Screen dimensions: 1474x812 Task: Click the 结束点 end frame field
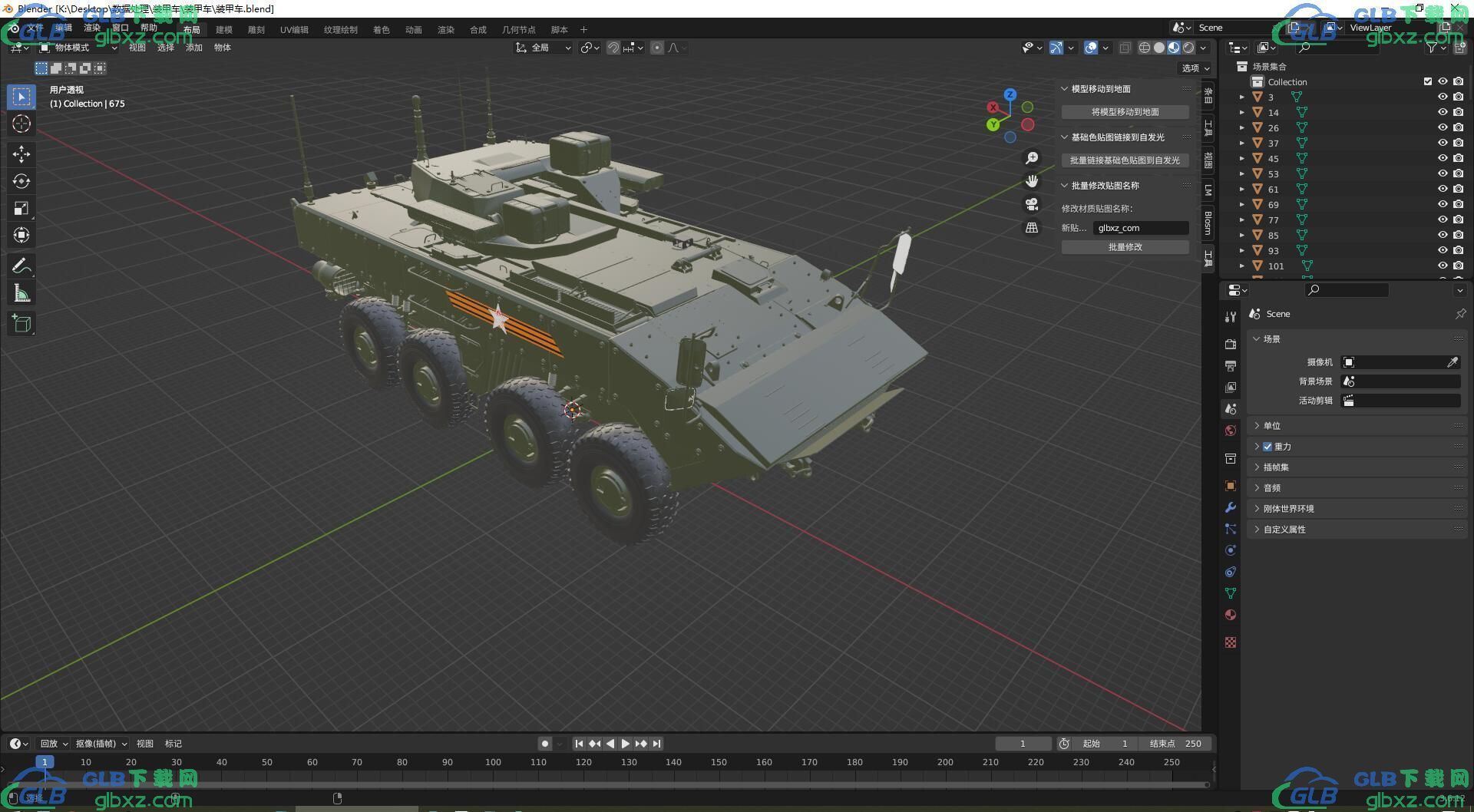(1175, 744)
